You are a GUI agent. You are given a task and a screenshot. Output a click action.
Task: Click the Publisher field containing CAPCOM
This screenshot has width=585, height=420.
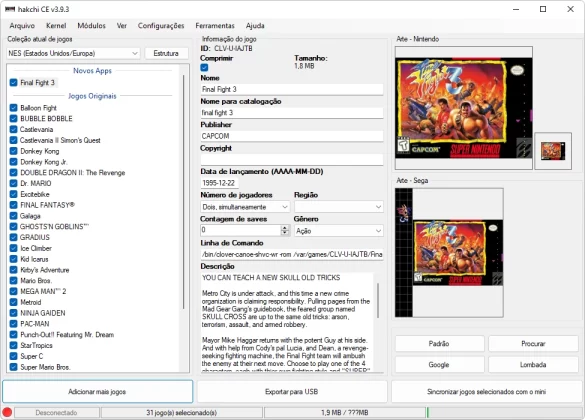coord(292,136)
